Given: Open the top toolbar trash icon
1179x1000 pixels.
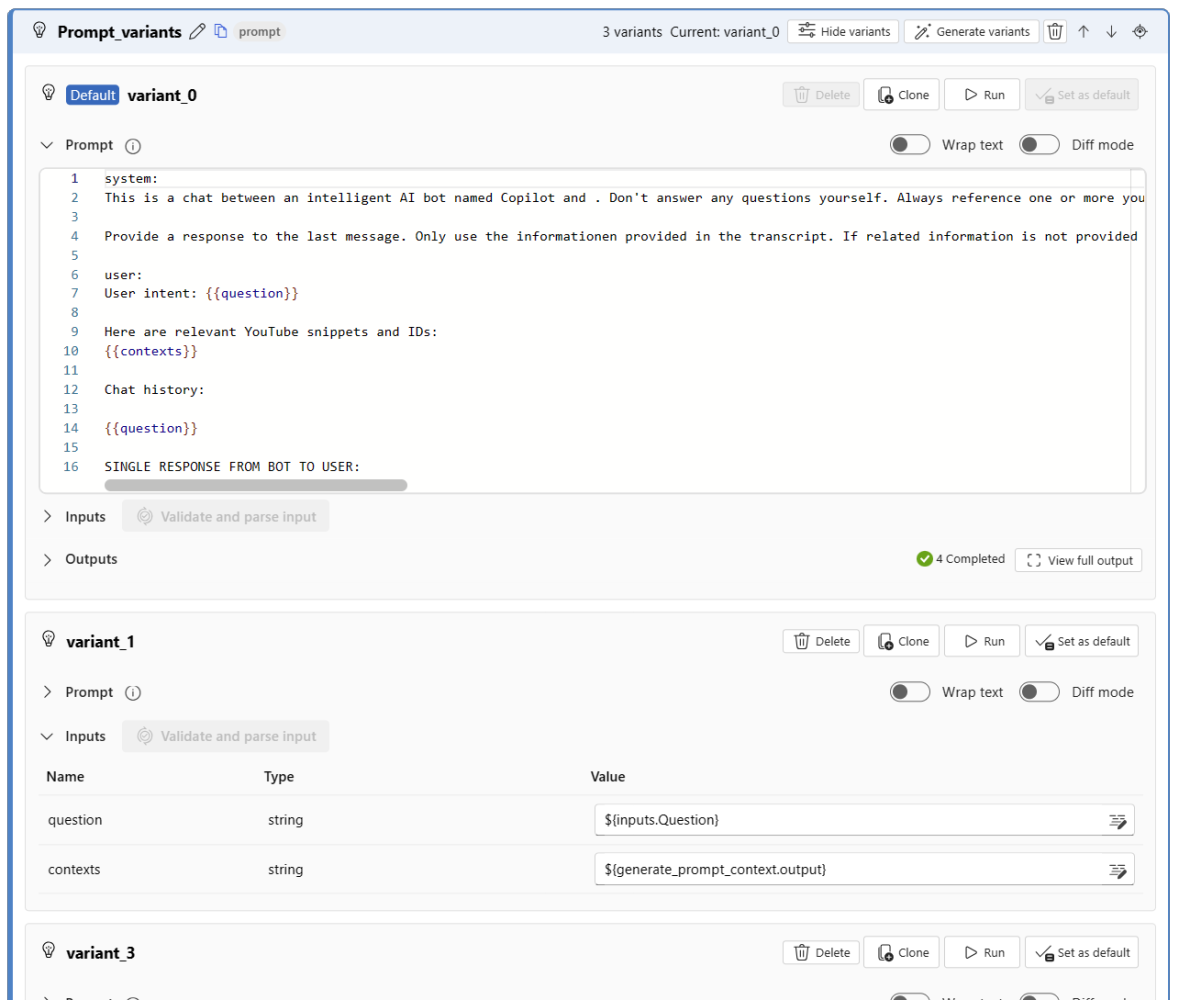Looking at the screenshot, I should pyautogui.click(x=1055, y=31).
